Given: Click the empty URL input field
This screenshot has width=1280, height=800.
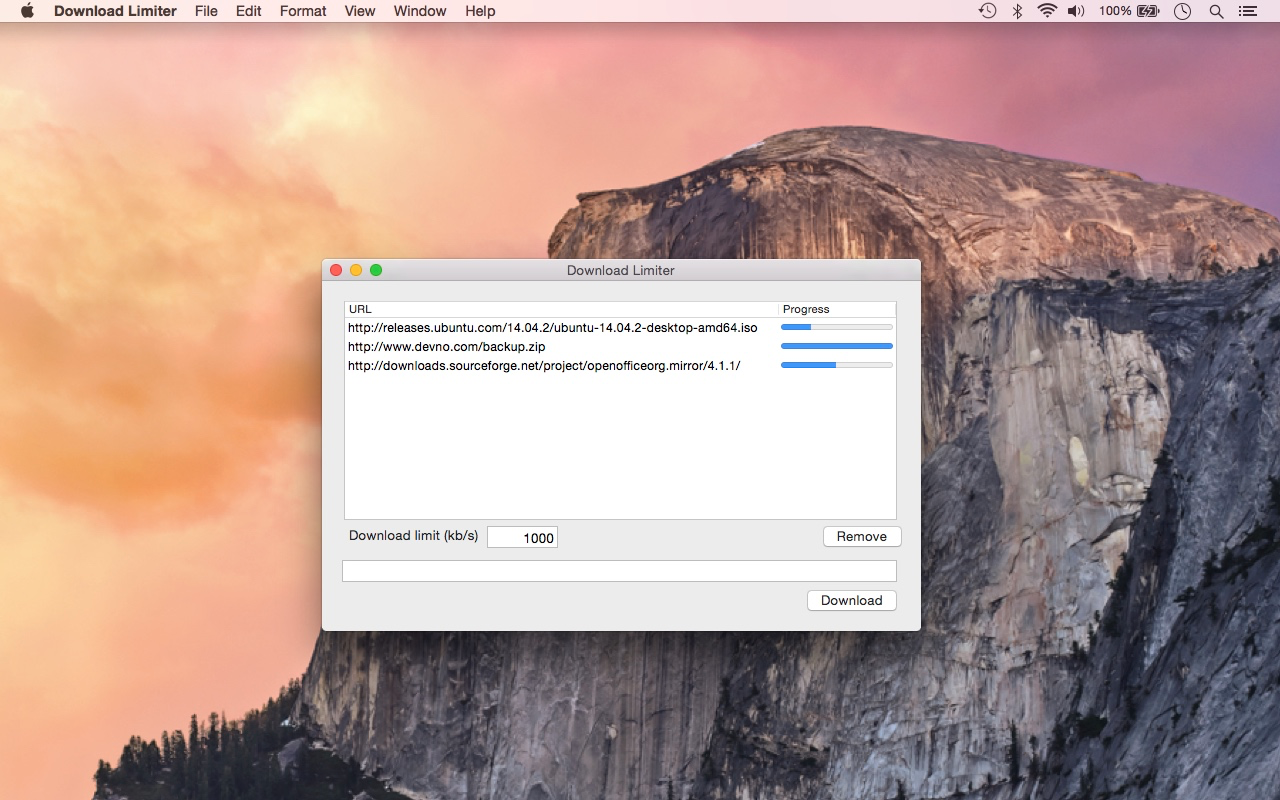Looking at the screenshot, I should pyautogui.click(x=619, y=571).
